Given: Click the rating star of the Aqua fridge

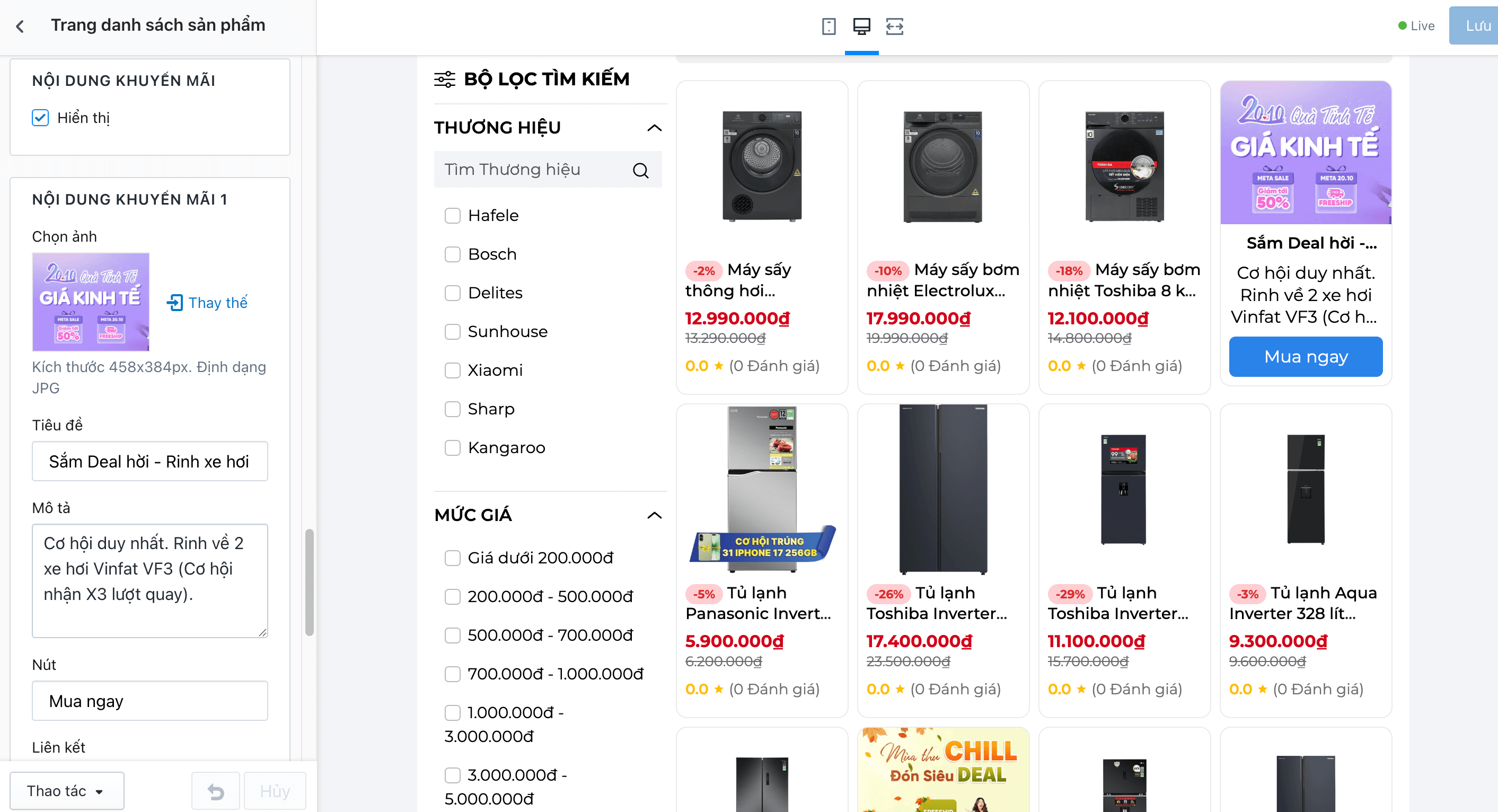Looking at the screenshot, I should click(1263, 689).
